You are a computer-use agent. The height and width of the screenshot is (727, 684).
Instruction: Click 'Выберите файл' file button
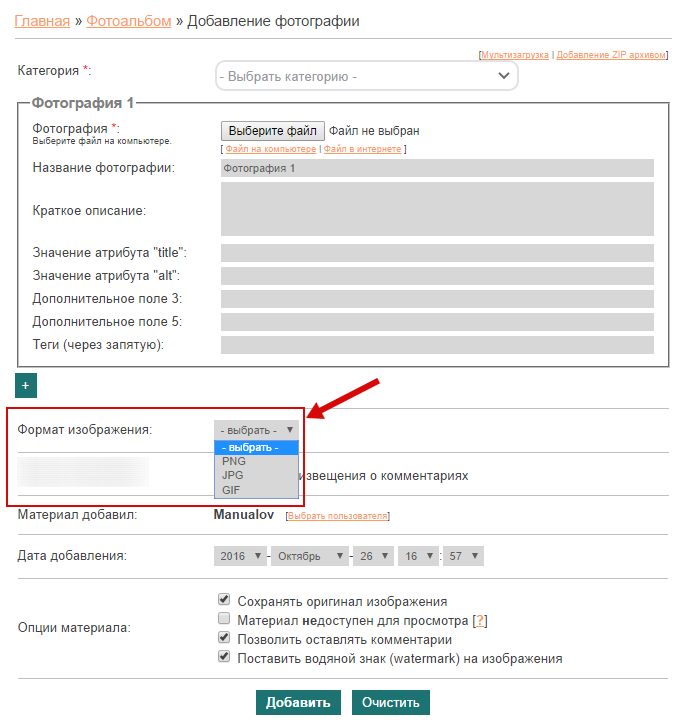click(x=272, y=131)
